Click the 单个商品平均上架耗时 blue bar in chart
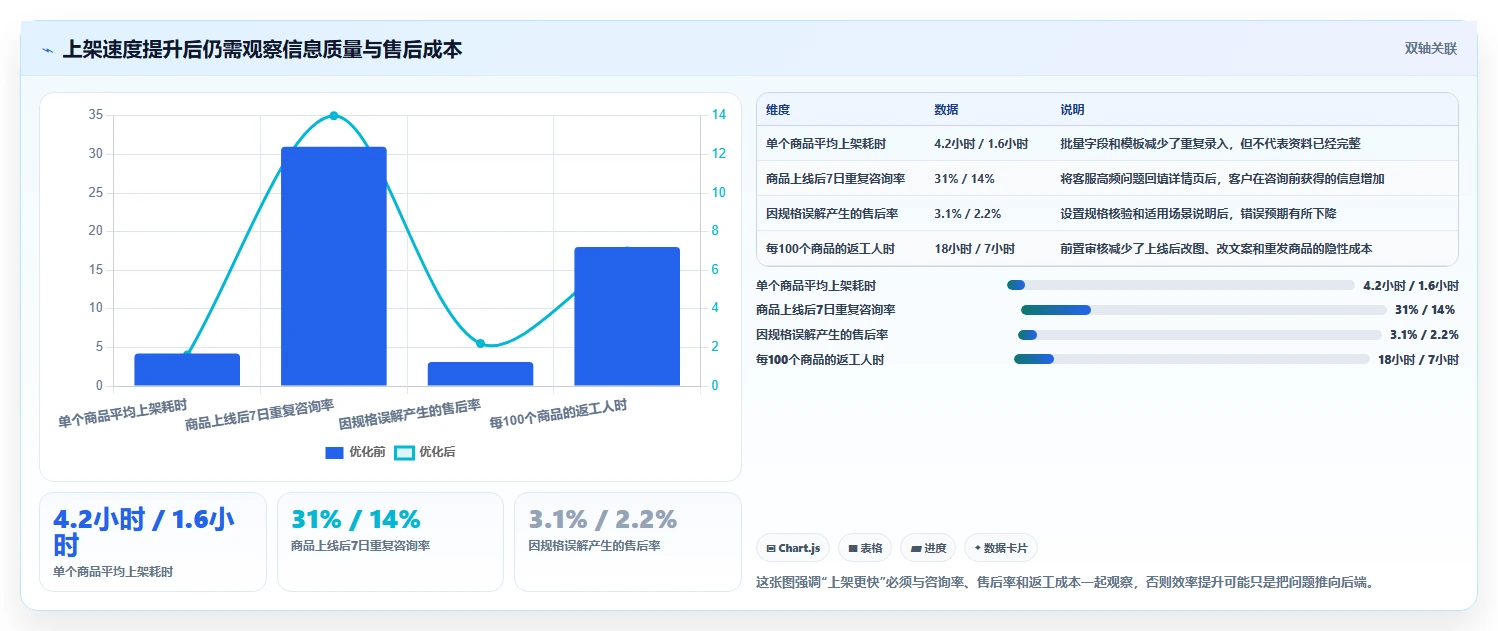This screenshot has width=1498, height=631. [187, 369]
